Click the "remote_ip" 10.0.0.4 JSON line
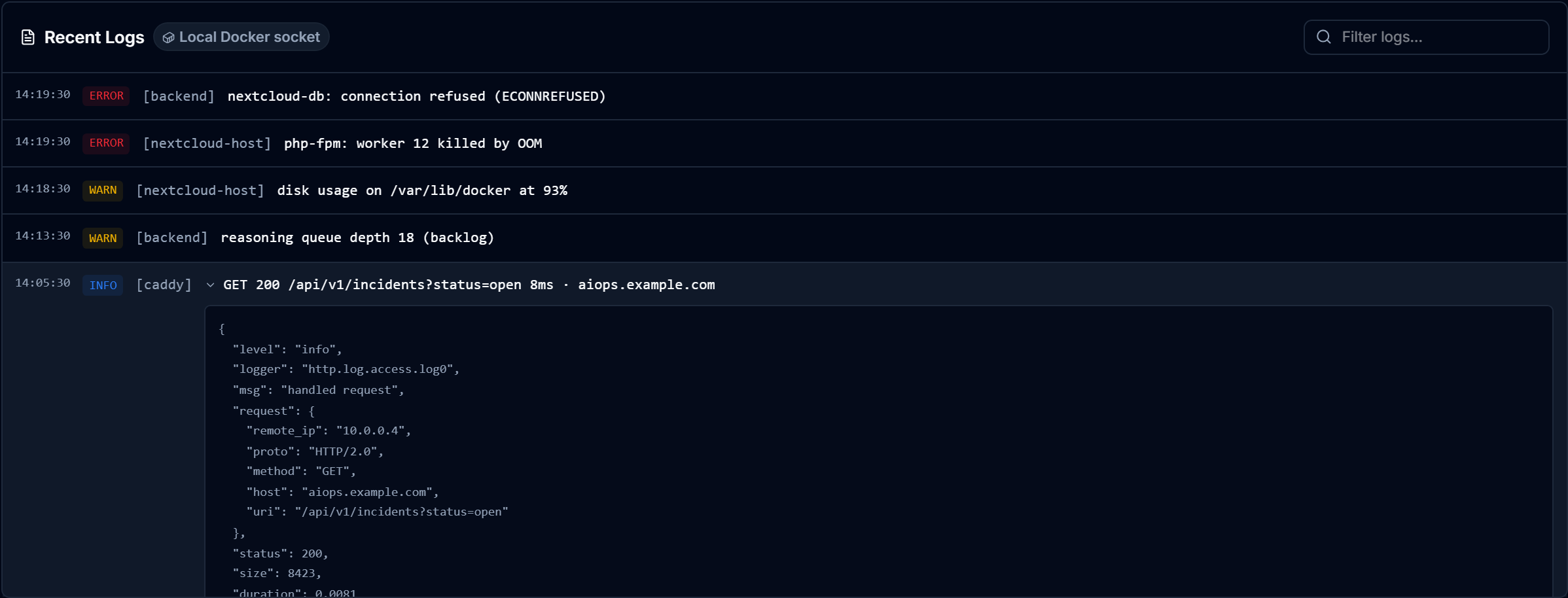The image size is (1568, 598). point(329,431)
